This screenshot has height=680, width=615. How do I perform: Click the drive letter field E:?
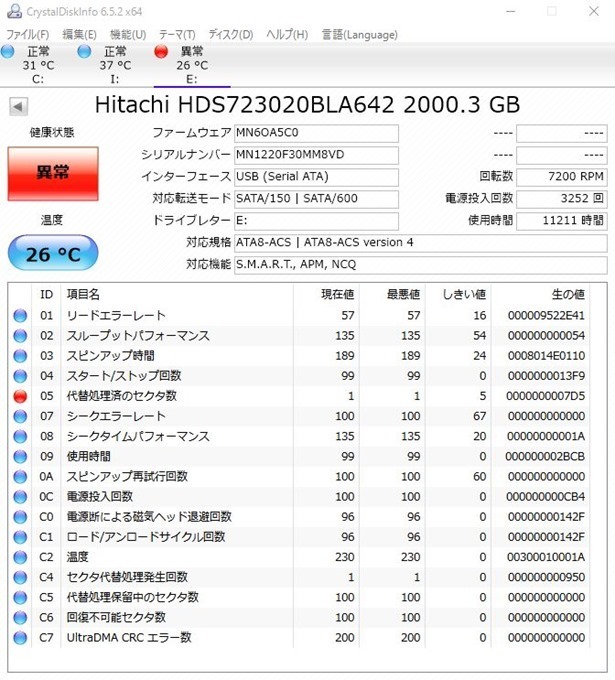point(316,221)
